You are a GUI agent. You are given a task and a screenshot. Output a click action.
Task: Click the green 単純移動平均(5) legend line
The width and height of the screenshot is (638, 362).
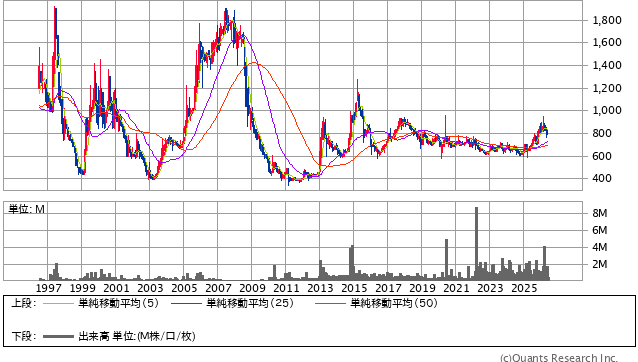pyautogui.click(x=59, y=303)
